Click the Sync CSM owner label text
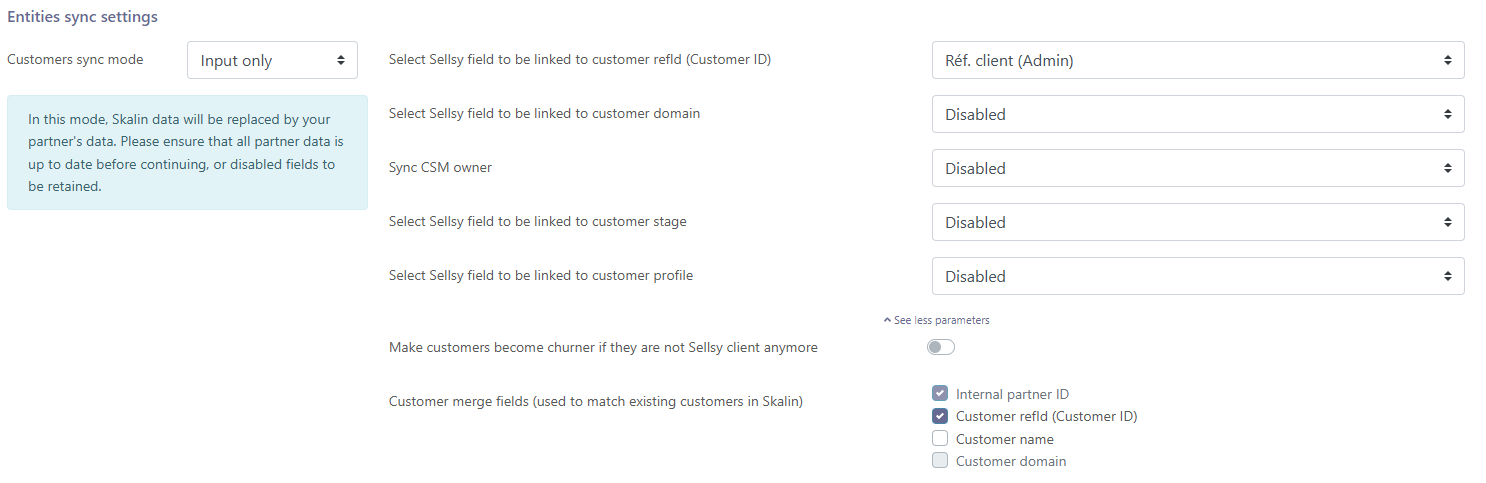Viewport: 1486px width, 483px height. click(440, 168)
